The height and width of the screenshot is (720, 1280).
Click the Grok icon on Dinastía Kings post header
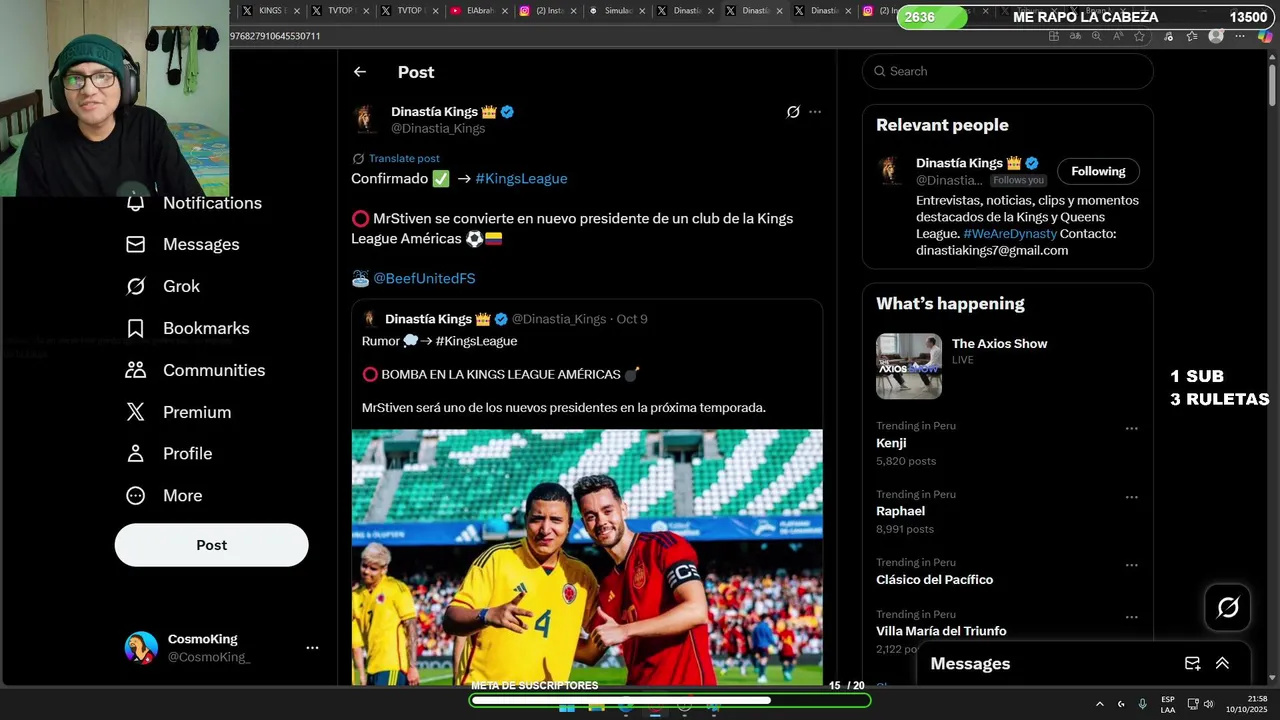793,112
